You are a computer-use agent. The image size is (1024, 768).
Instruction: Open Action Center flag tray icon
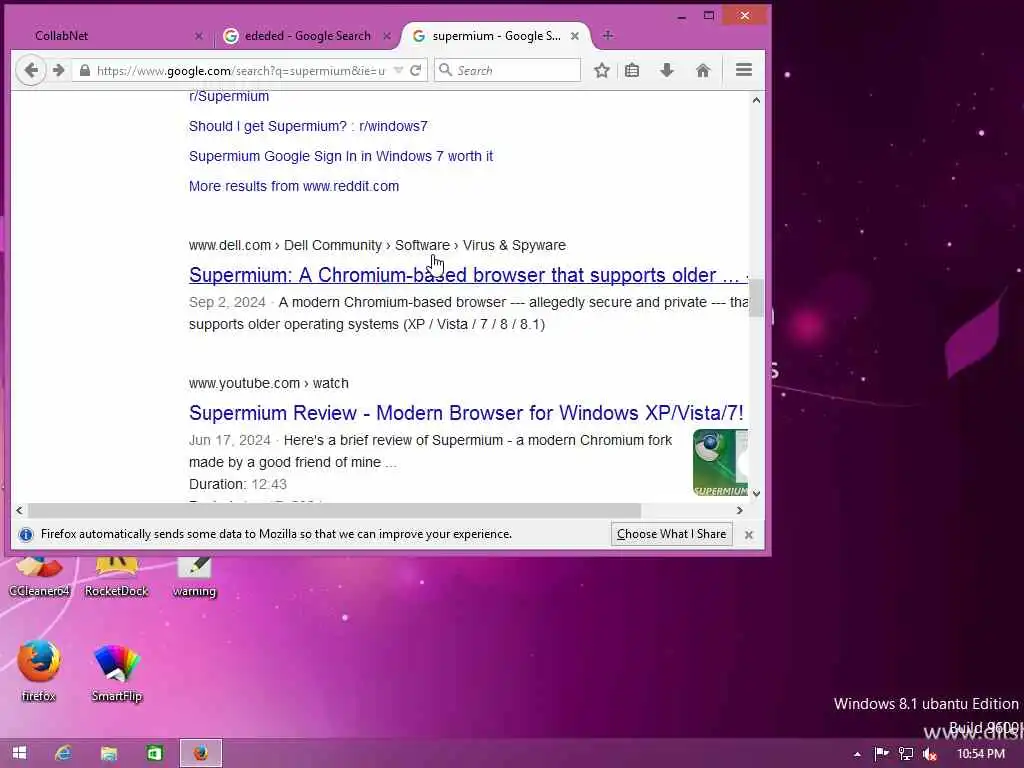[882, 754]
